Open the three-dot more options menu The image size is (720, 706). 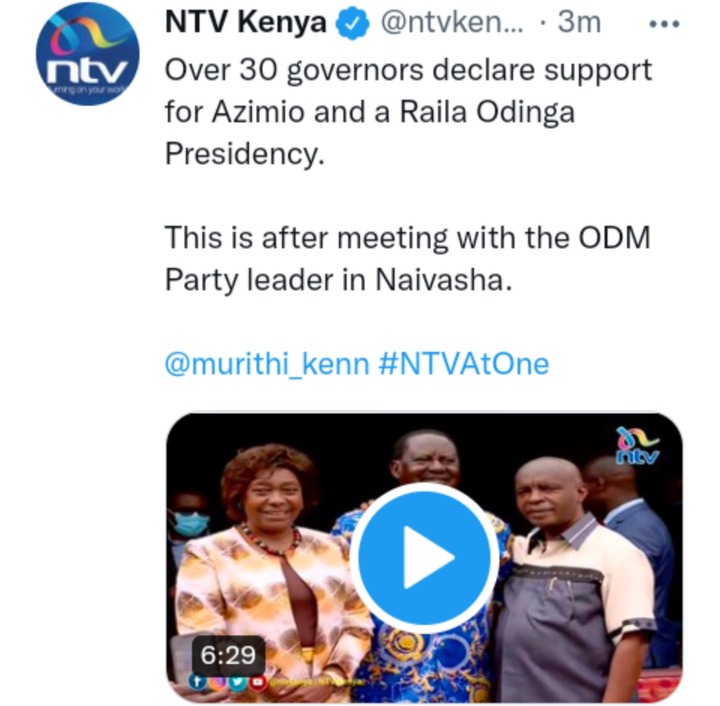tap(664, 24)
